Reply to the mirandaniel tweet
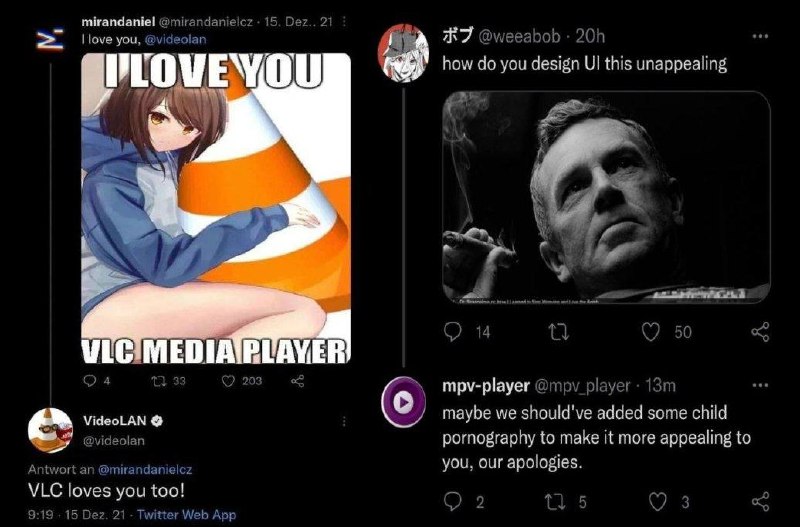This screenshot has width=800, height=527. pos(90,381)
